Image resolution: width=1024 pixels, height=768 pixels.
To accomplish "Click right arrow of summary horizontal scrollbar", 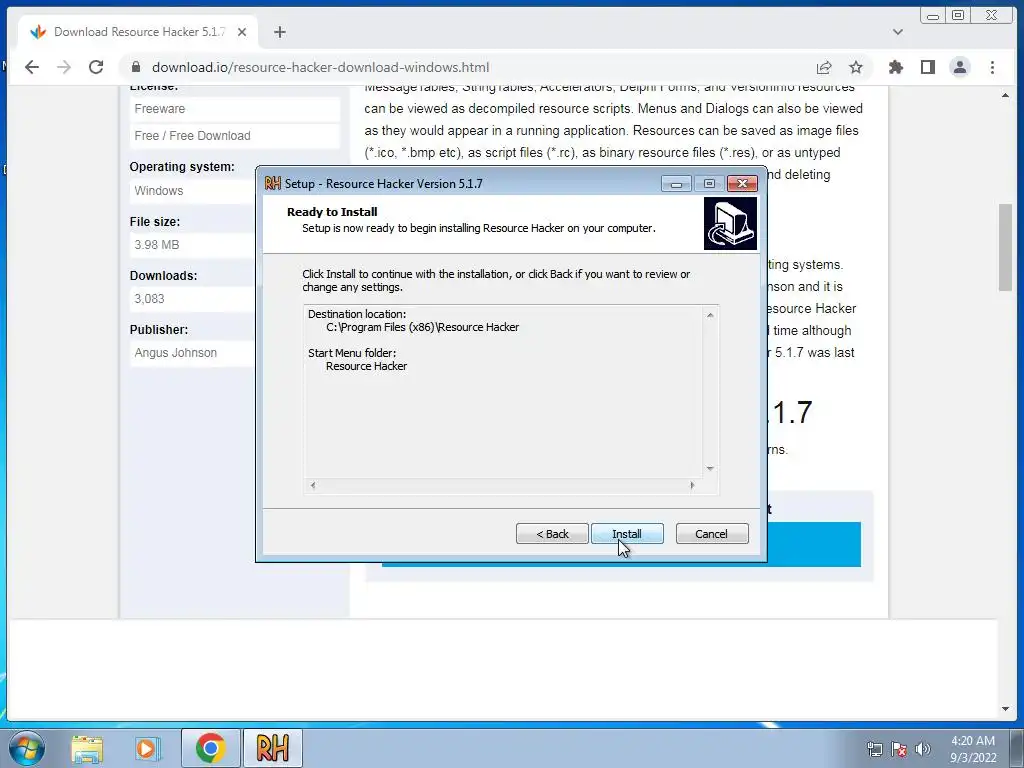I will pos(692,485).
